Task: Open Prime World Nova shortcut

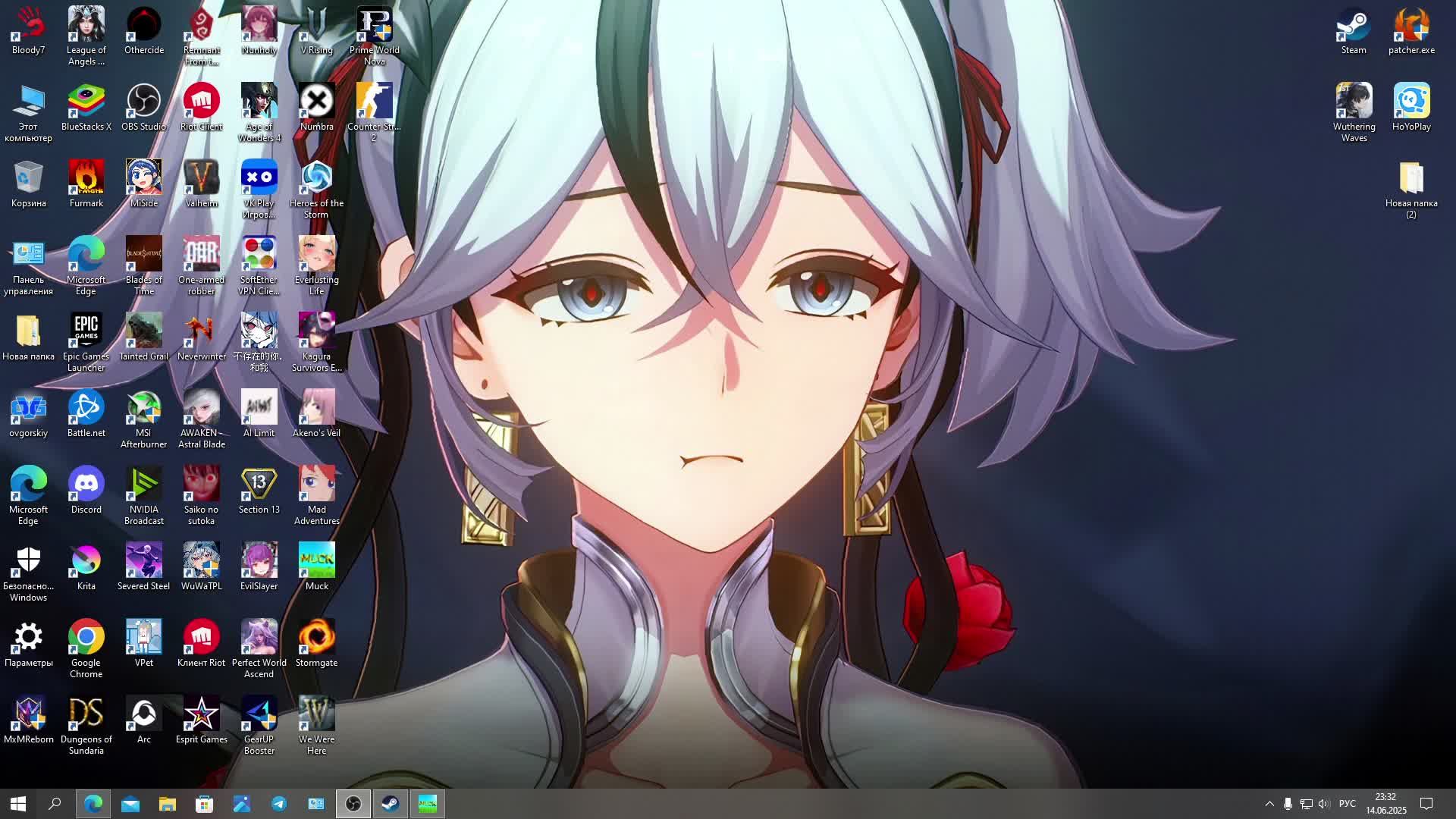Action: (x=375, y=36)
